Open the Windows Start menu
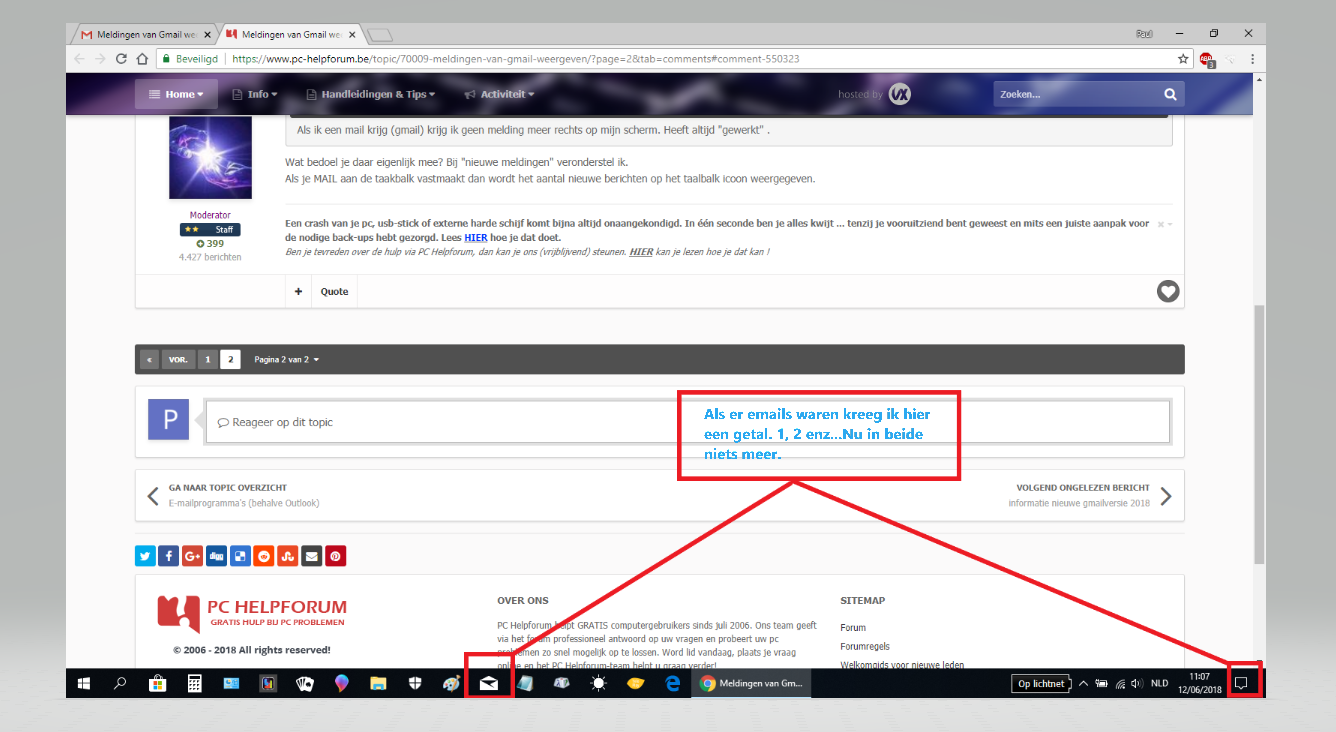The width and height of the screenshot is (1336, 732). coord(85,684)
